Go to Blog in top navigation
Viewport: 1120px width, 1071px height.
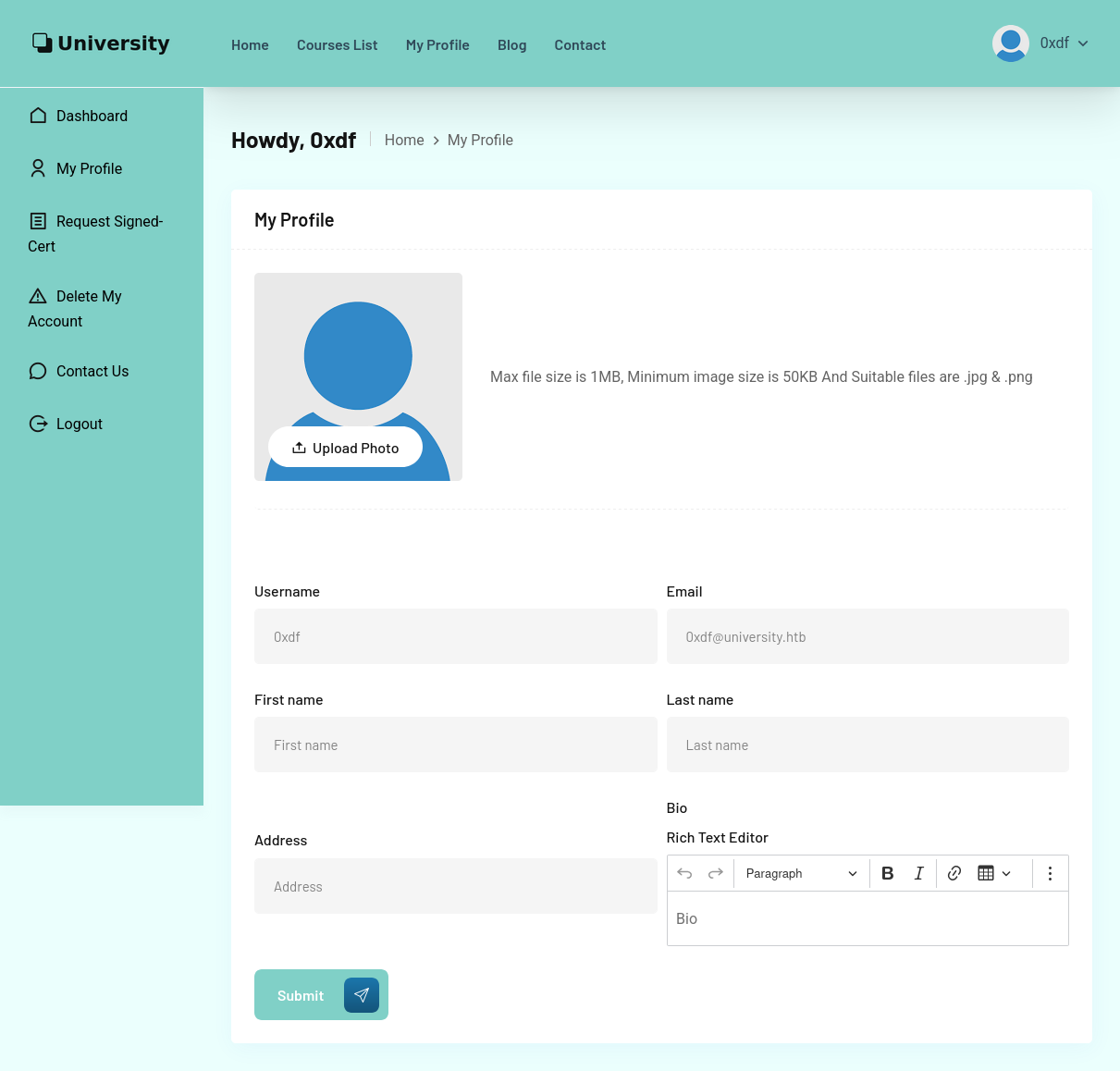point(511,45)
